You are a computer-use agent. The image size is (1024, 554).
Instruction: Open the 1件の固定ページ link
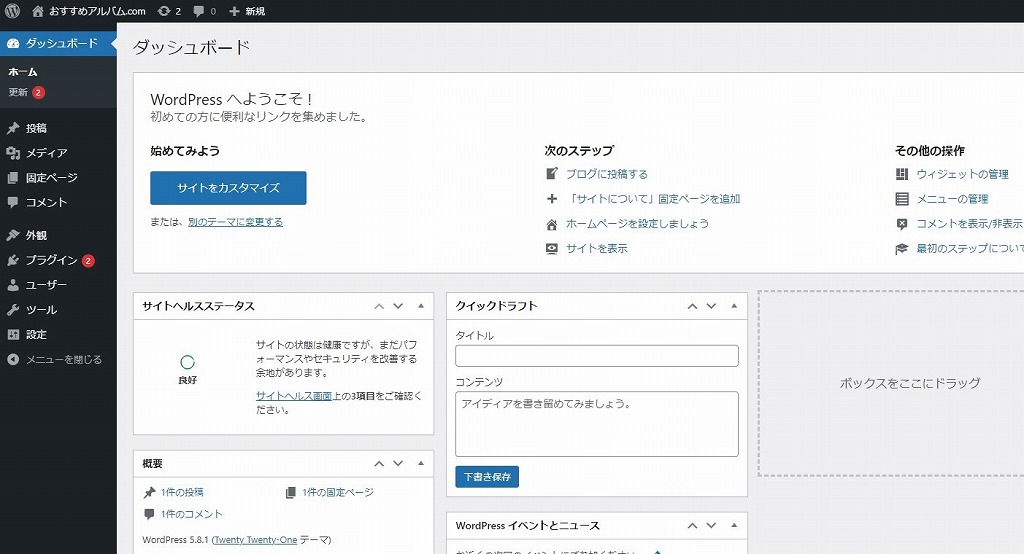338,492
